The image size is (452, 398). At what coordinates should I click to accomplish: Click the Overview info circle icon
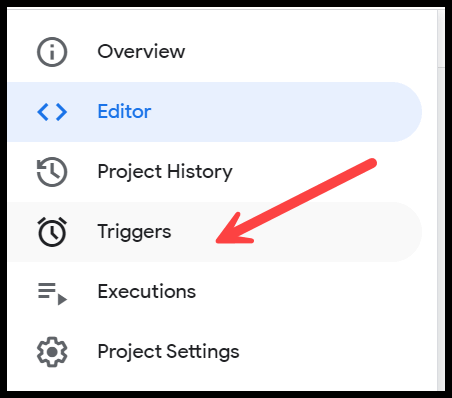pos(52,52)
